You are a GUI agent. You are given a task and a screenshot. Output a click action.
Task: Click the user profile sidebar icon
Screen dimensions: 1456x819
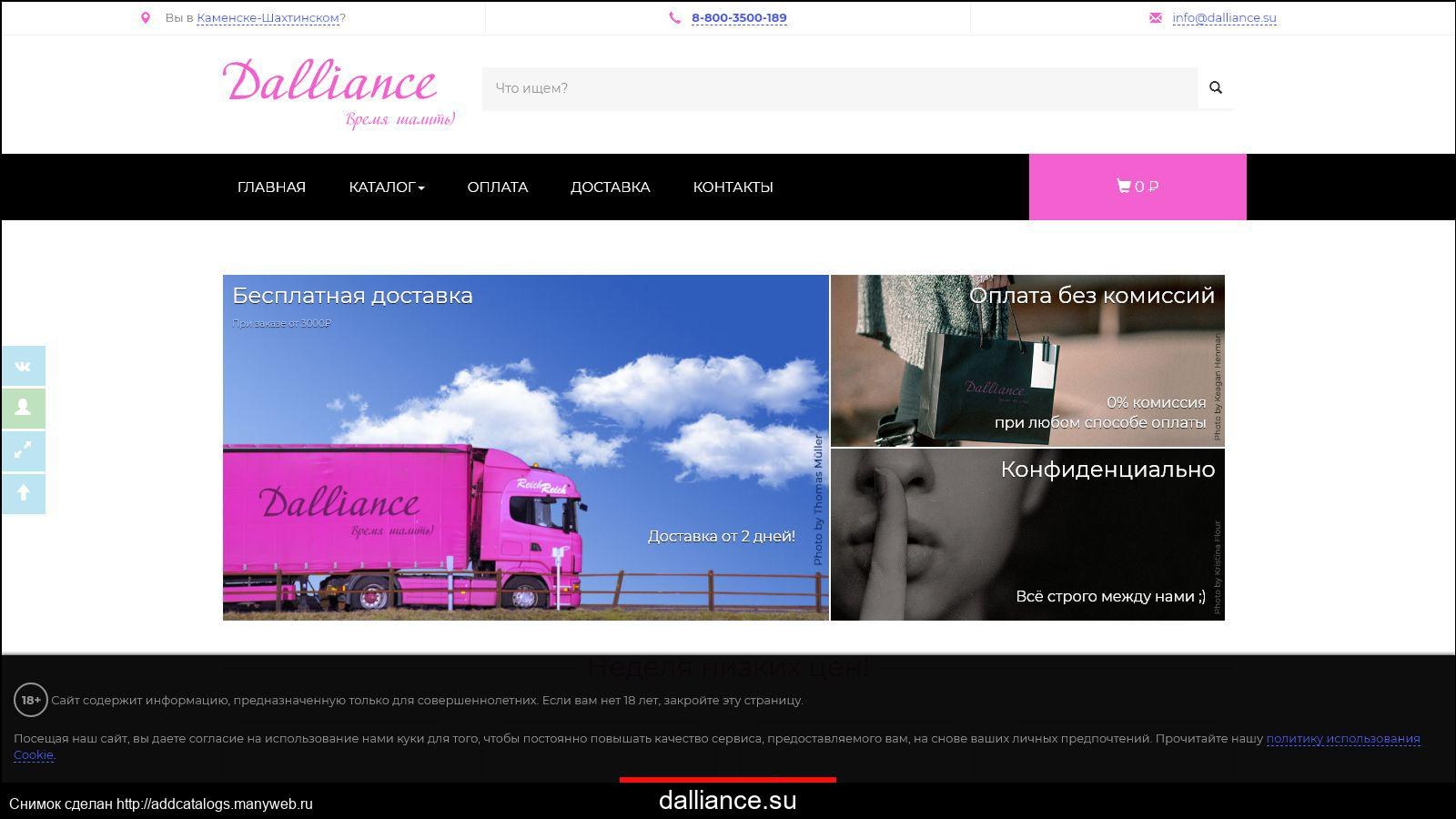point(24,408)
